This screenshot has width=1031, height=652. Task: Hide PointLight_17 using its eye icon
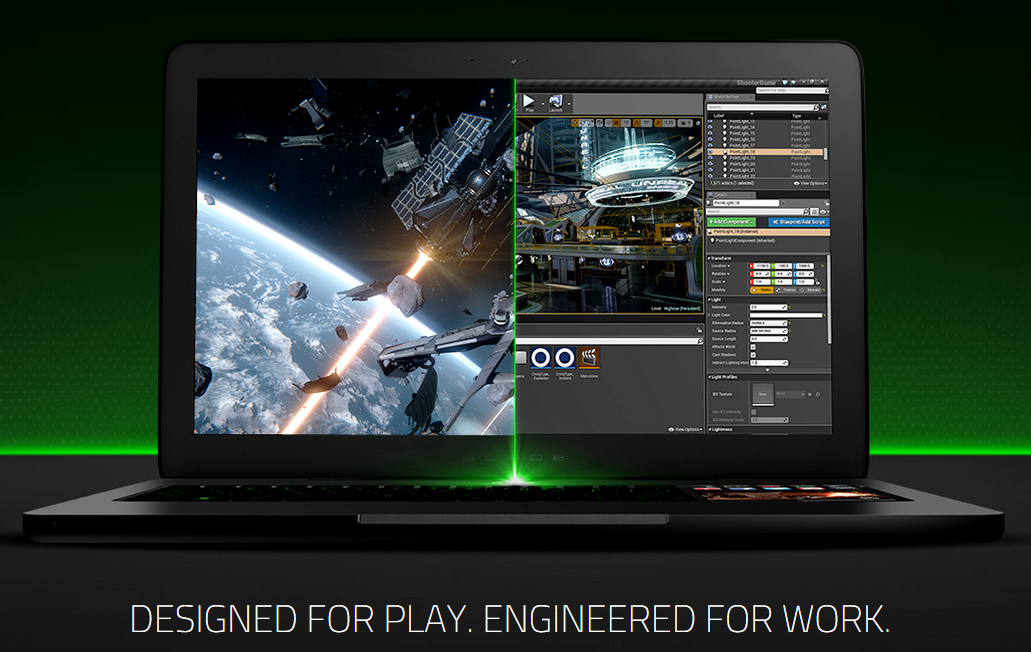(x=710, y=146)
